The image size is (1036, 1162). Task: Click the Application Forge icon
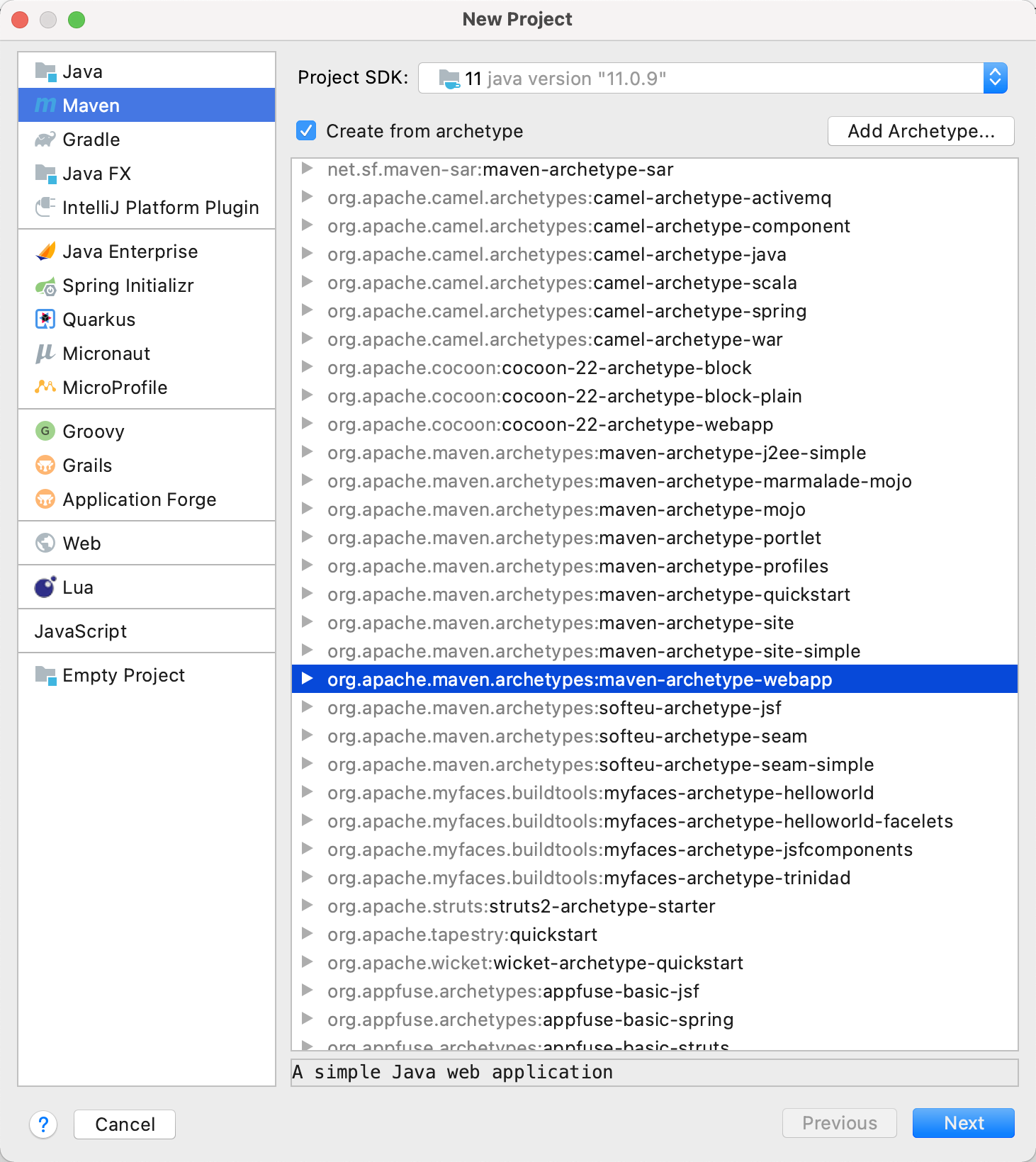(x=45, y=499)
